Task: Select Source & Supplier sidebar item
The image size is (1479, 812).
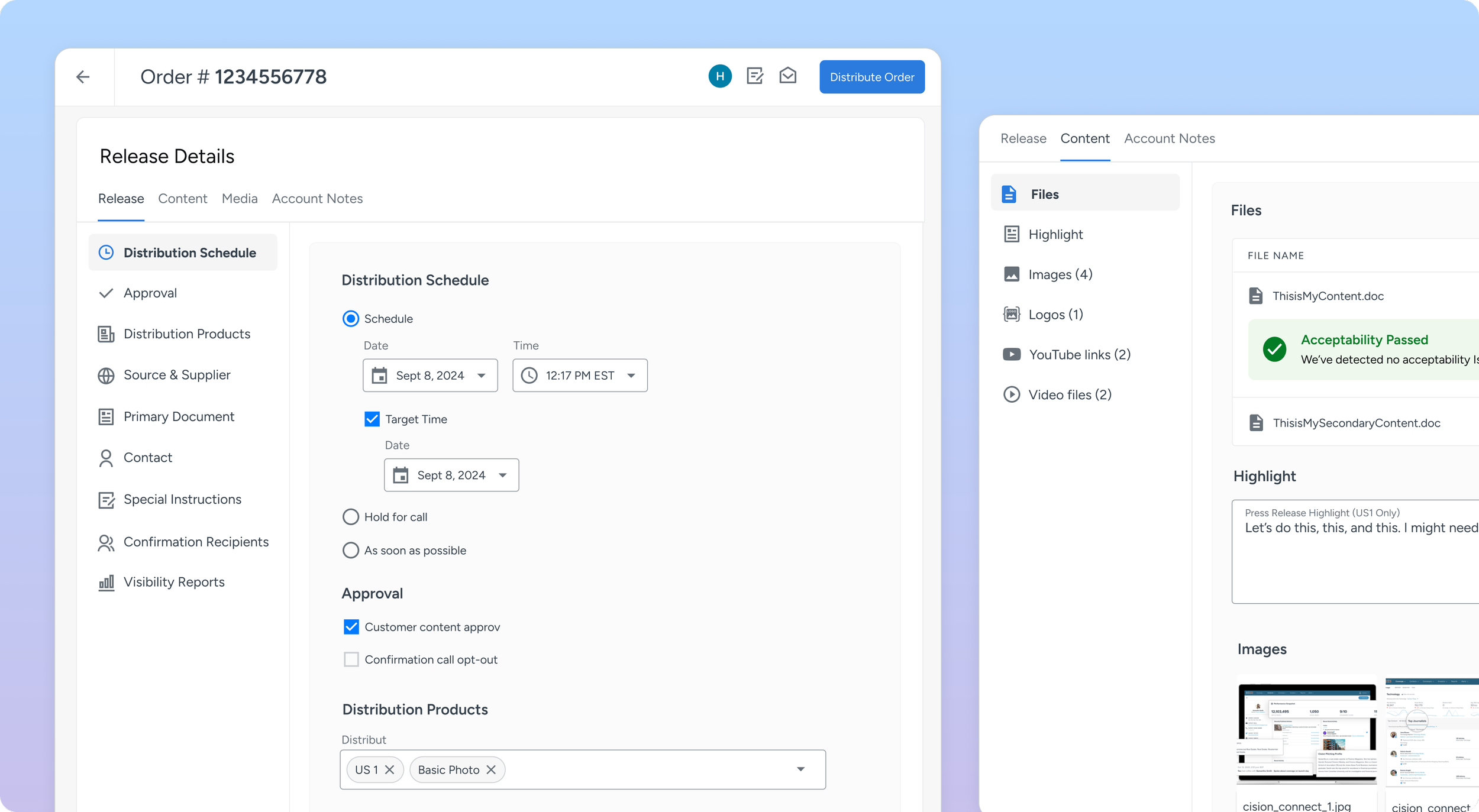Action: pos(177,375)
